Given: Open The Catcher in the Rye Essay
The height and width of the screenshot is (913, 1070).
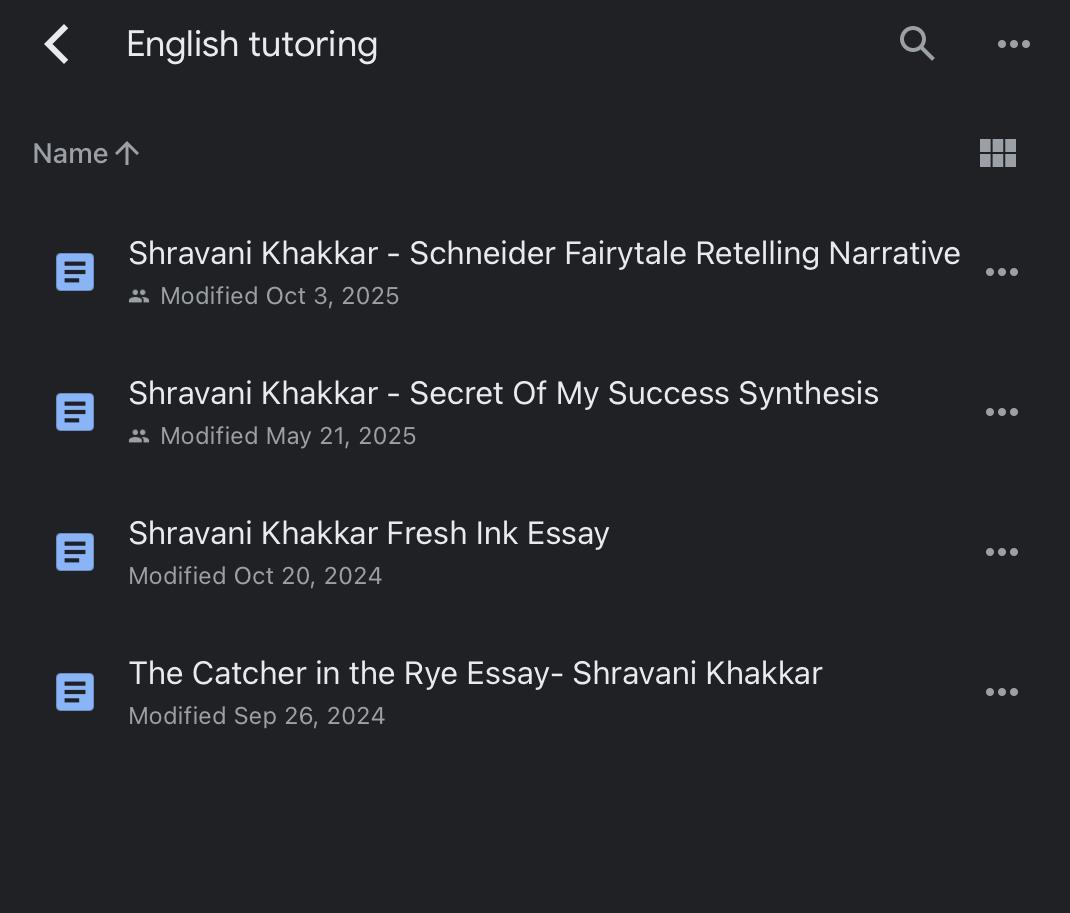Looking at the screenshot, I should coord(475,674).
